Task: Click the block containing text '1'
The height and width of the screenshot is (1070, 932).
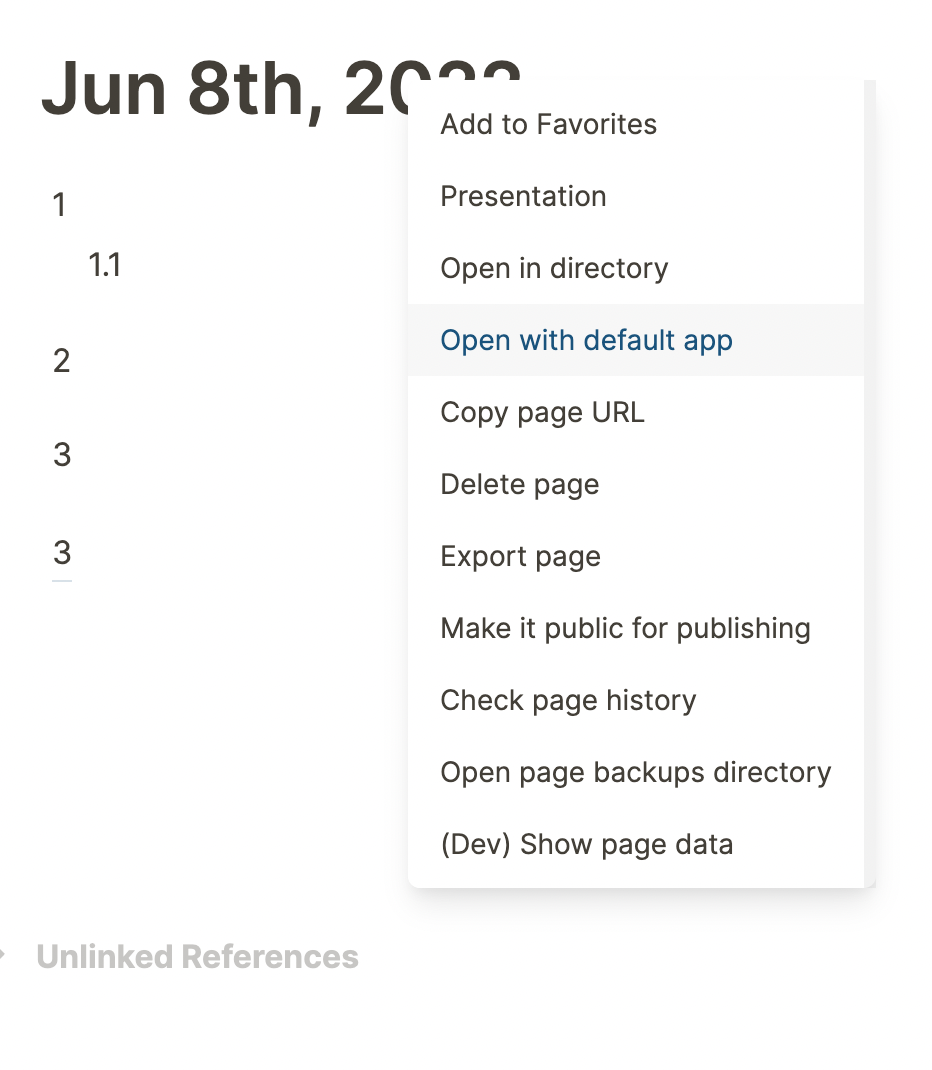Action: pos(59,205)
